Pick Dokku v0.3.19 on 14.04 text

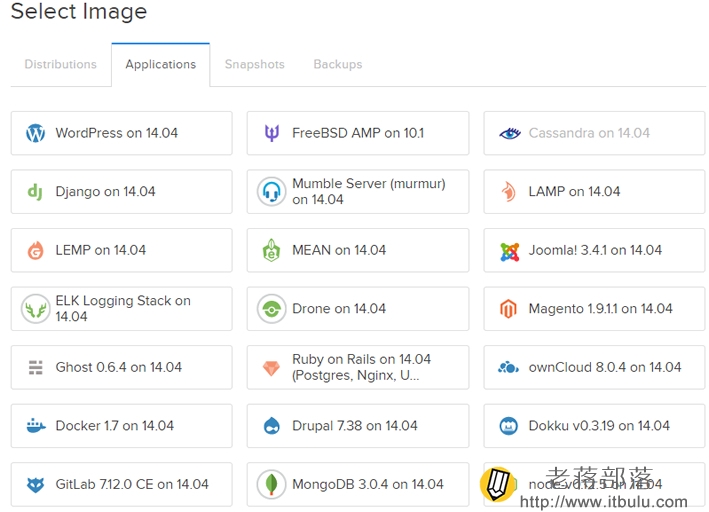(x=599, y=426)
